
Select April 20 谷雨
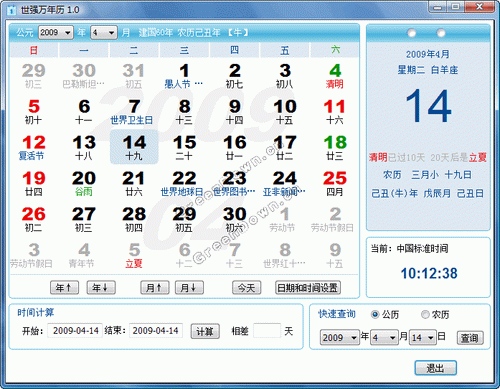click(x=84, y=184)
